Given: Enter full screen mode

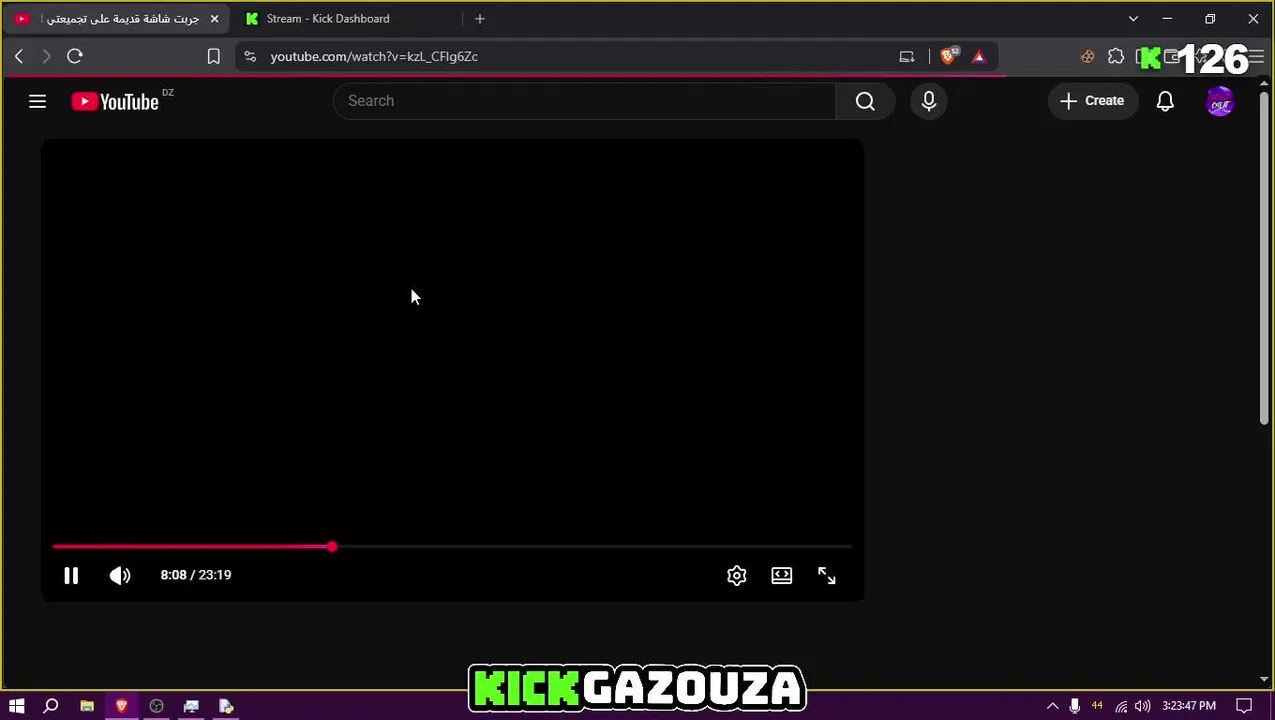Looking at the screenshot, I should pyautogui.click(x=827, y=575).
